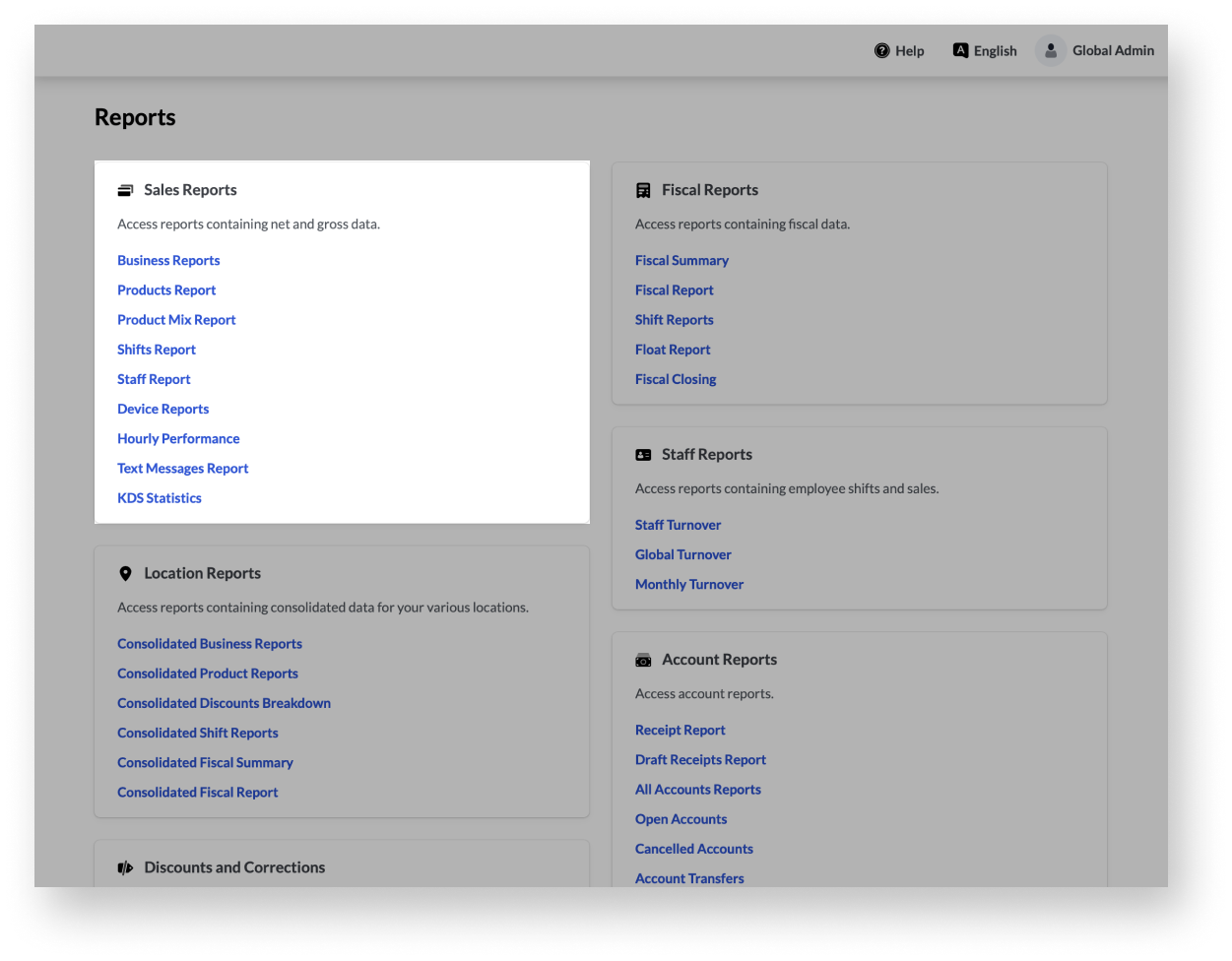The width and height of the screenshot is (1232, 961).
Task: Click the Fiscal Reports receipt icon
Action: [x=643, y=190]
